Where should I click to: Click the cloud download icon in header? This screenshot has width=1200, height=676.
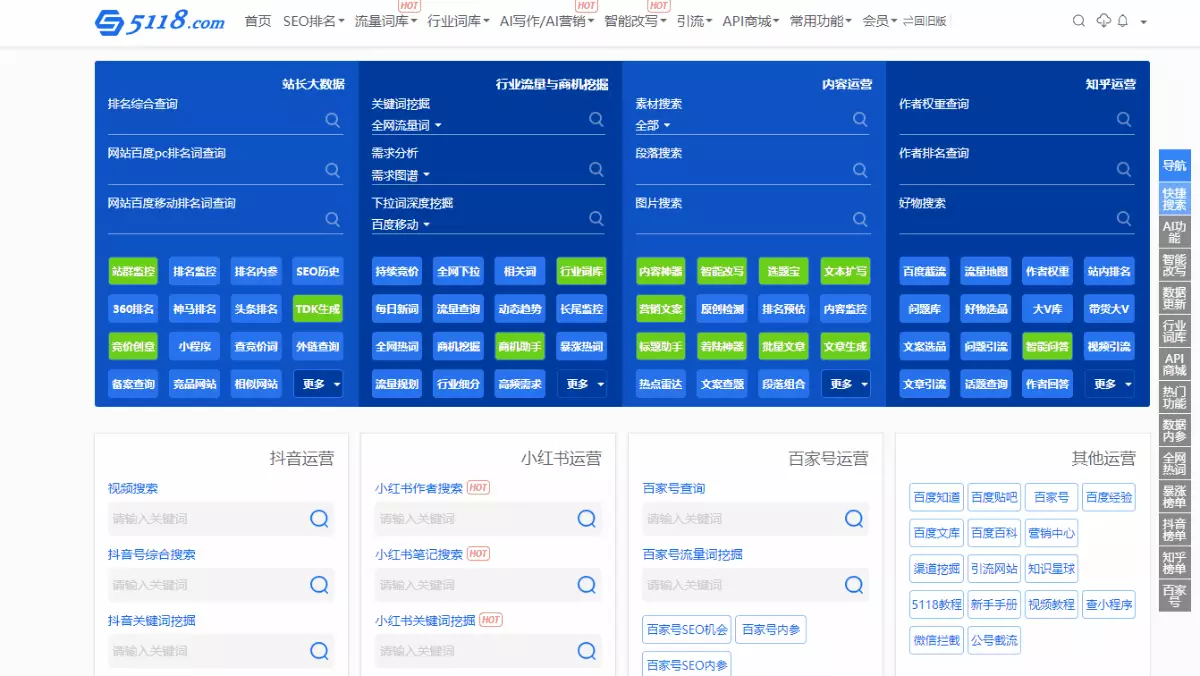click(x=1104, y=21)
